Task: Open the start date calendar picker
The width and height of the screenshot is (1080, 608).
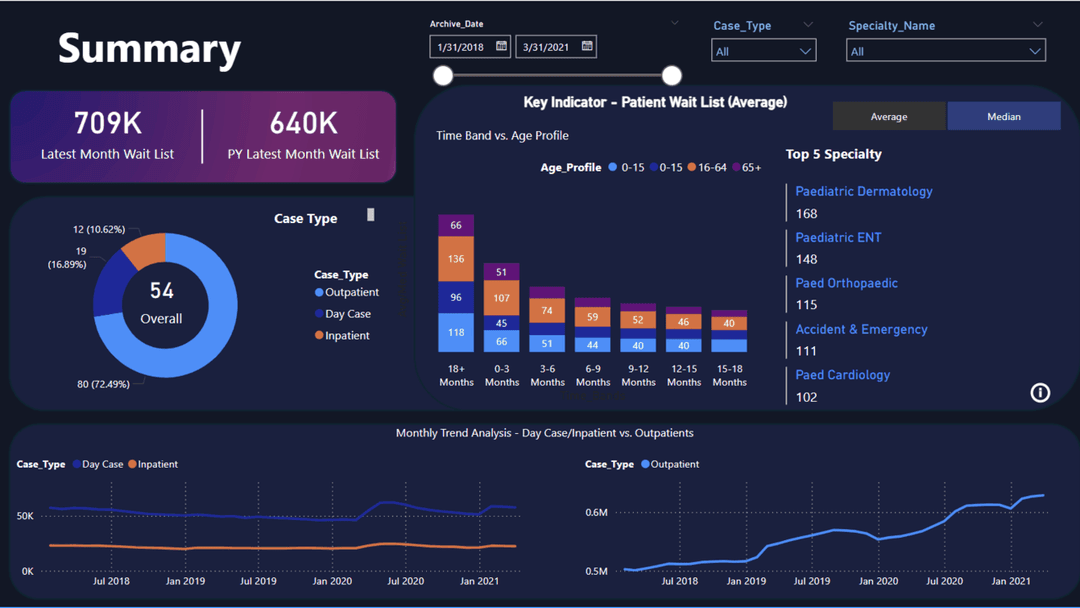Action: [501, 46]
